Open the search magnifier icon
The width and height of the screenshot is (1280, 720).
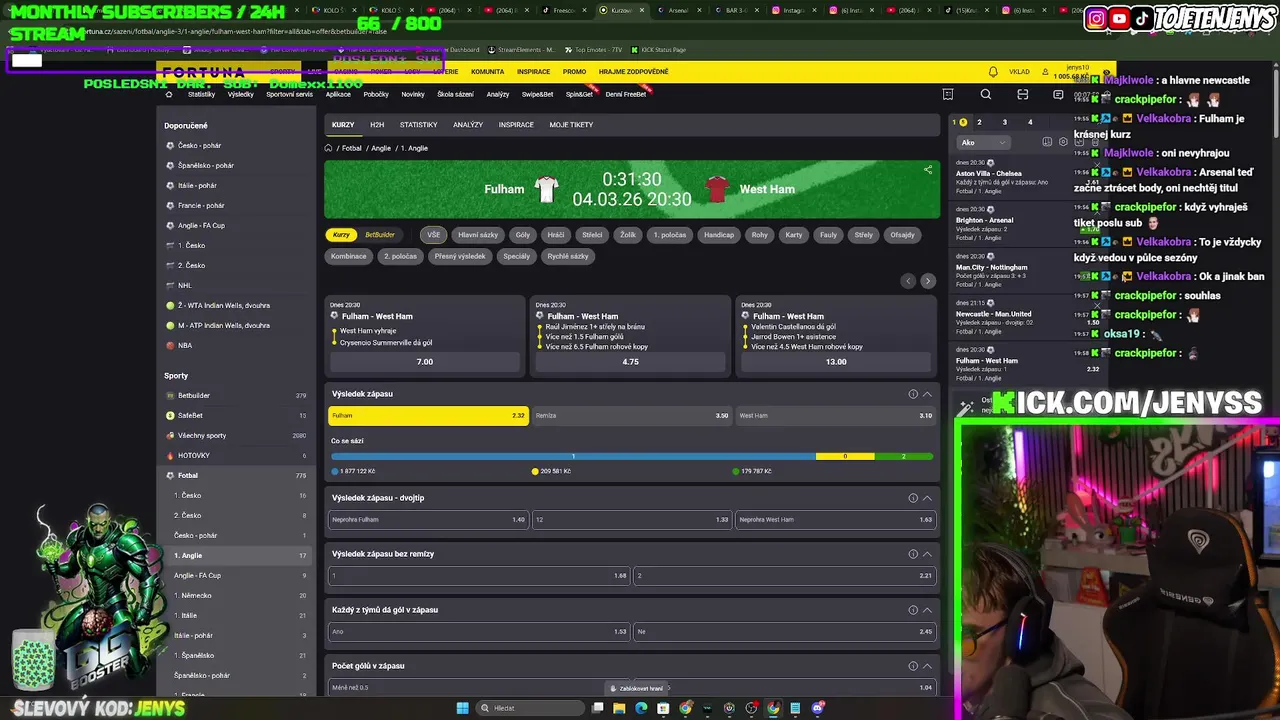(986, 94)
